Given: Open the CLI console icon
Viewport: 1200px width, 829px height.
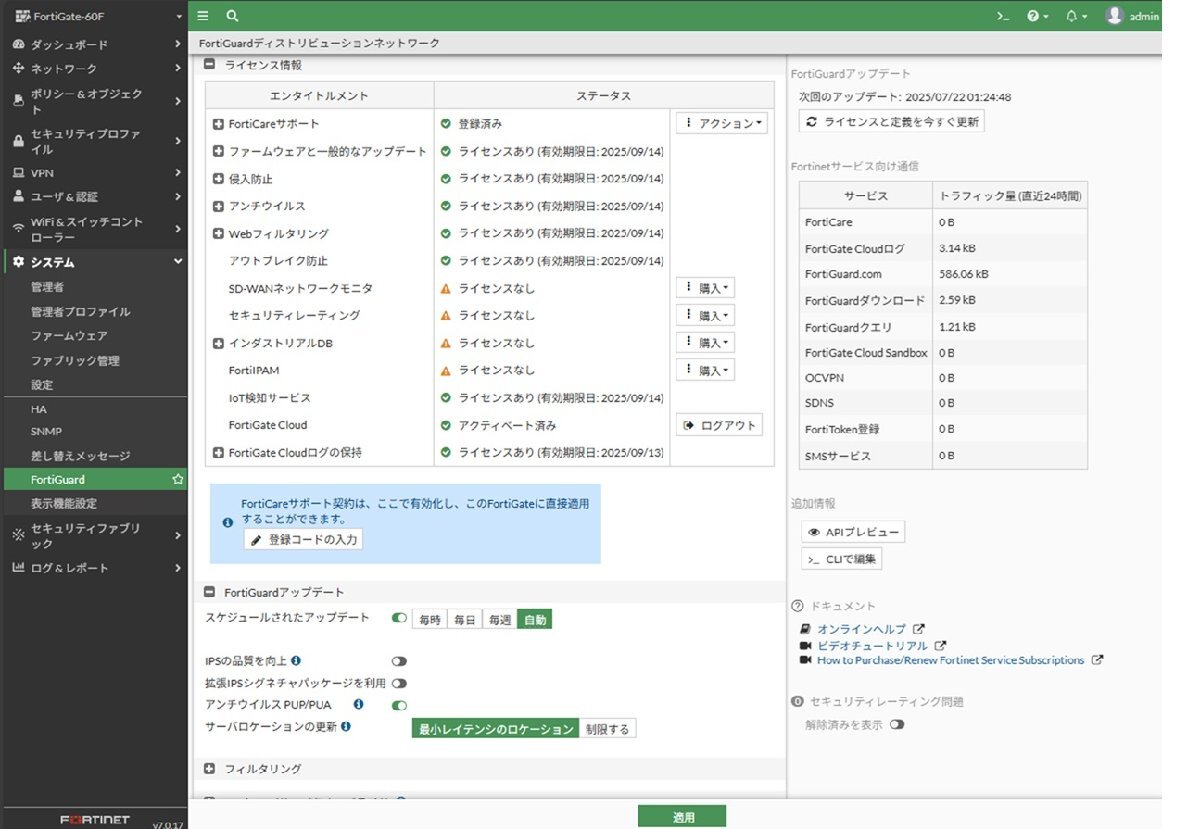Looking at the screenshot, I should click(1003, 17).
